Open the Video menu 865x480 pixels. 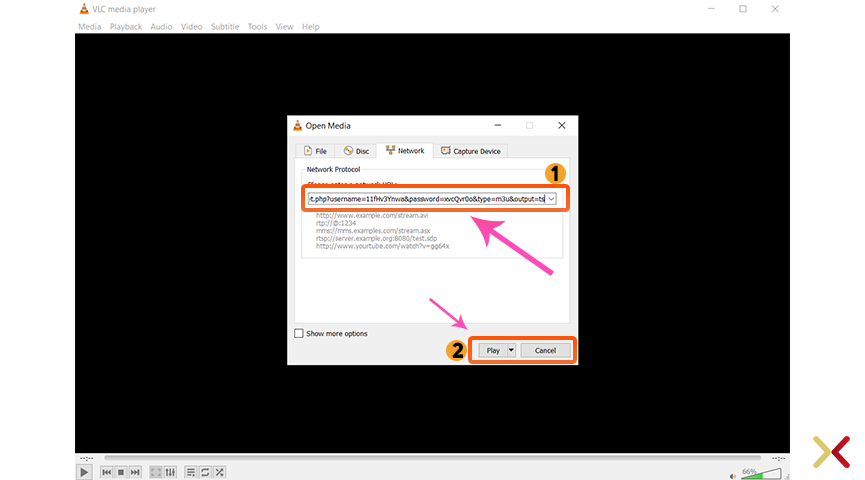point(191,26)
